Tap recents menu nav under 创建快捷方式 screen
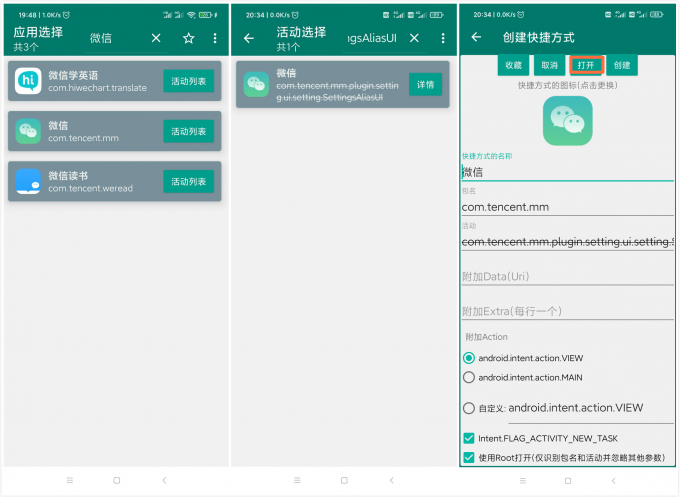 tap(523, 481)
